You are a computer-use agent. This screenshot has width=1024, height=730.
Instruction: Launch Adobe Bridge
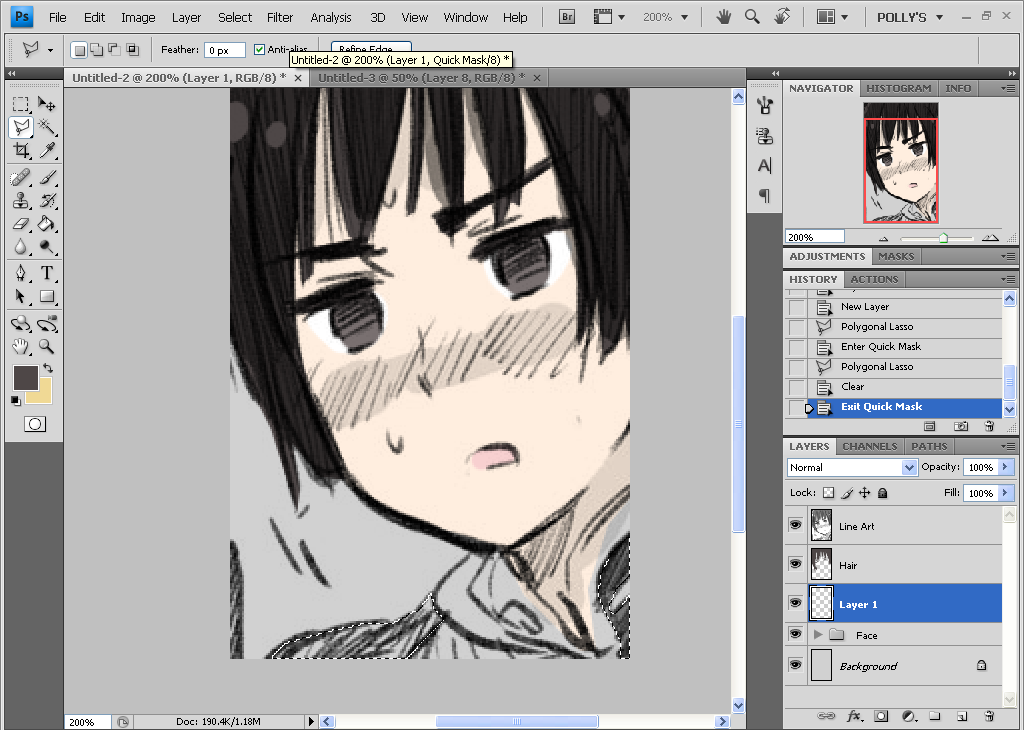pos(567,18)
